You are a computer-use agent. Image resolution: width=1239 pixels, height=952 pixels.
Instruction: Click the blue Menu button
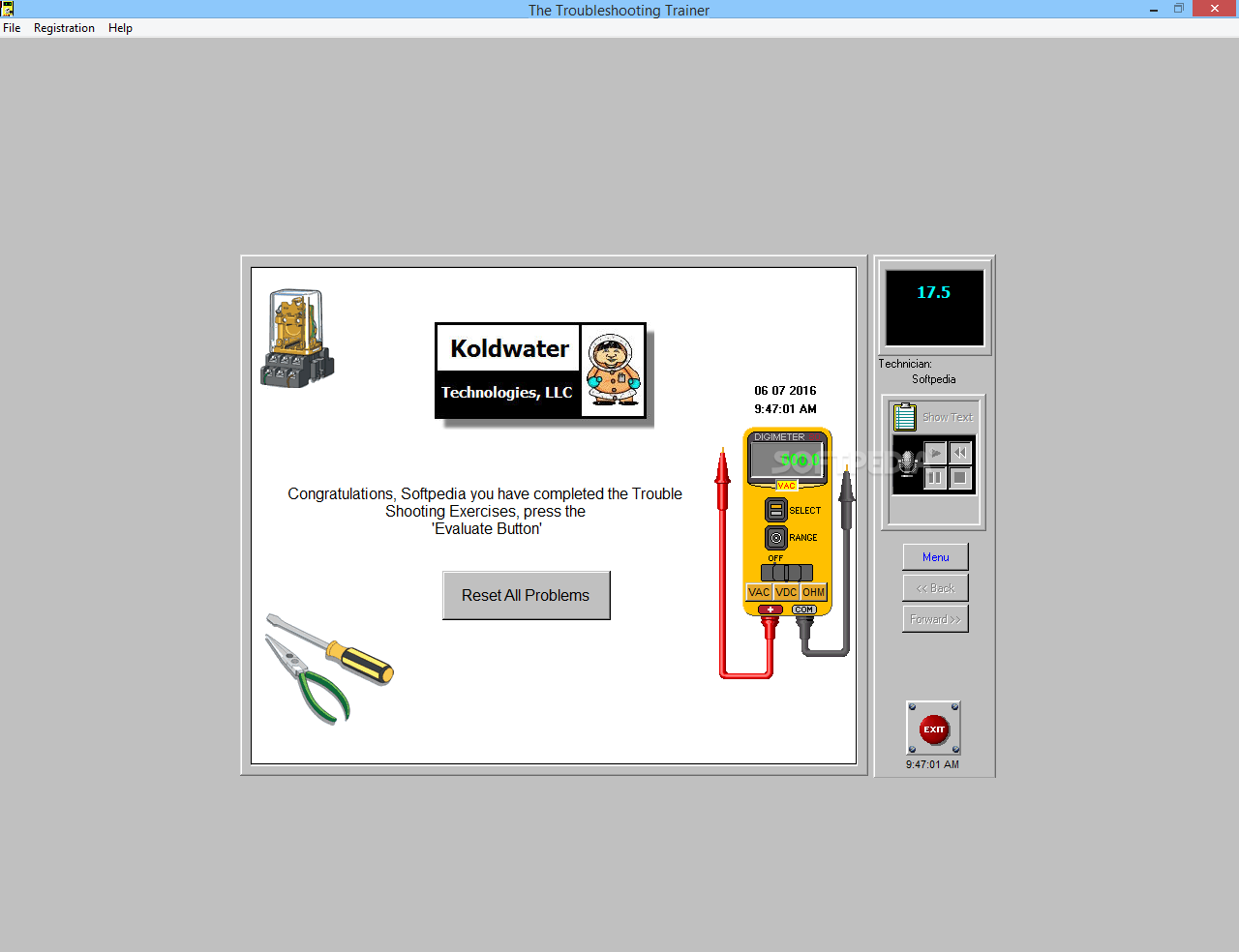point(935,557)
